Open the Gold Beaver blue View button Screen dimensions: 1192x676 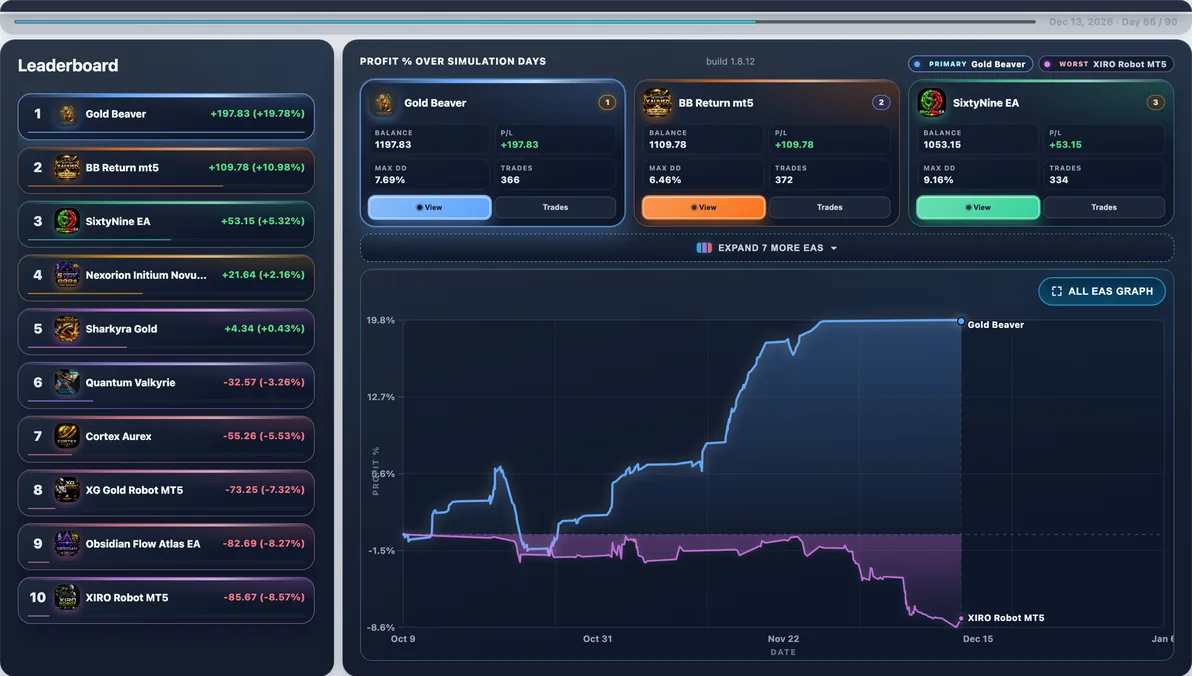point(430,208)
